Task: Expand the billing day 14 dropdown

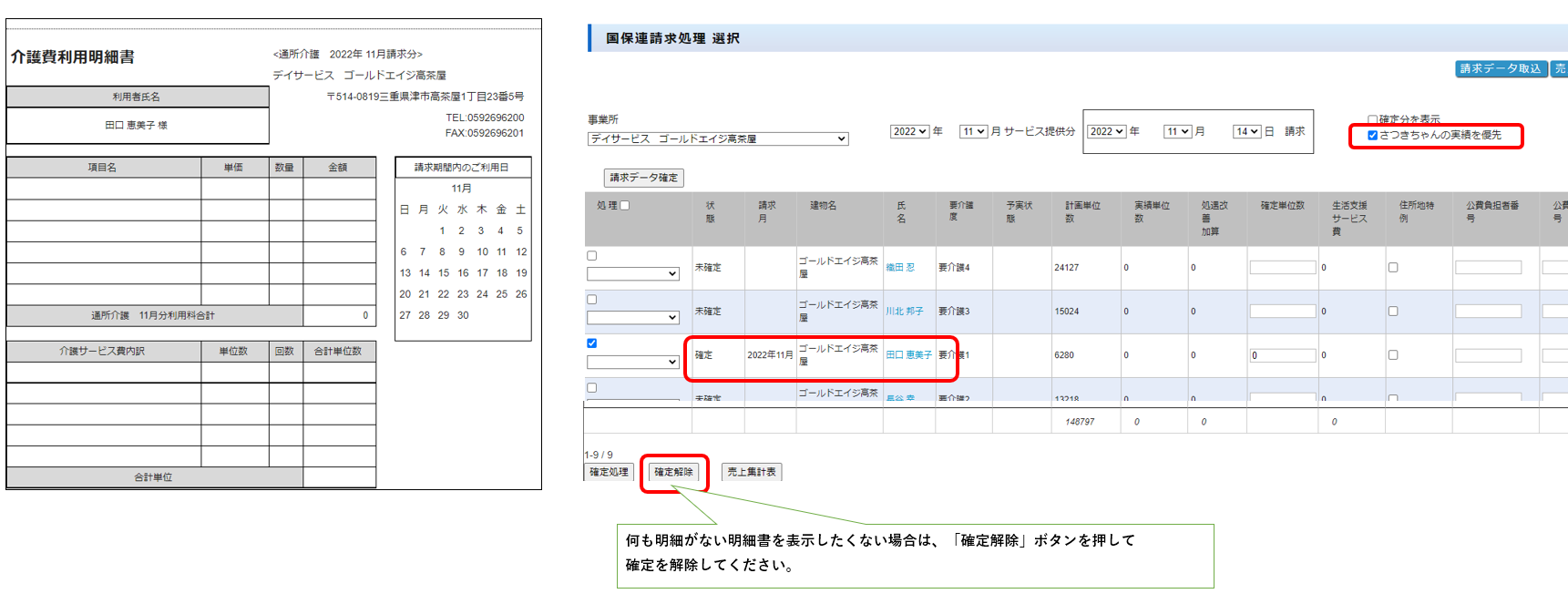Action: tap(1246, 132)
